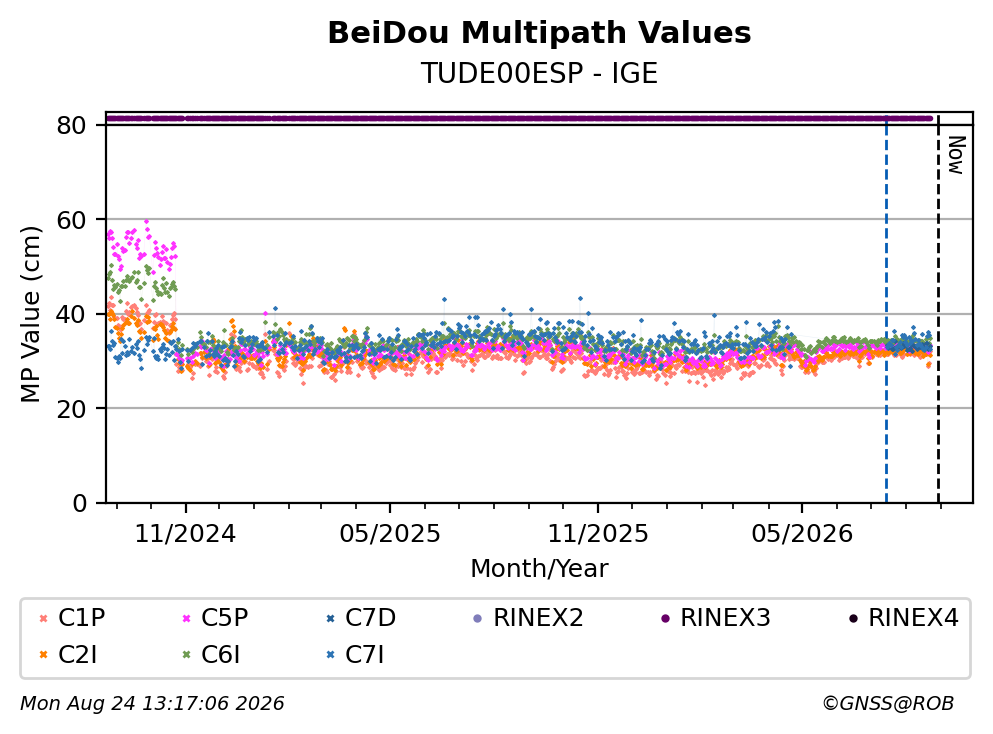Screen dimensions: 993x734
Task: Select the C1P legend label
Action: [82, 617]
